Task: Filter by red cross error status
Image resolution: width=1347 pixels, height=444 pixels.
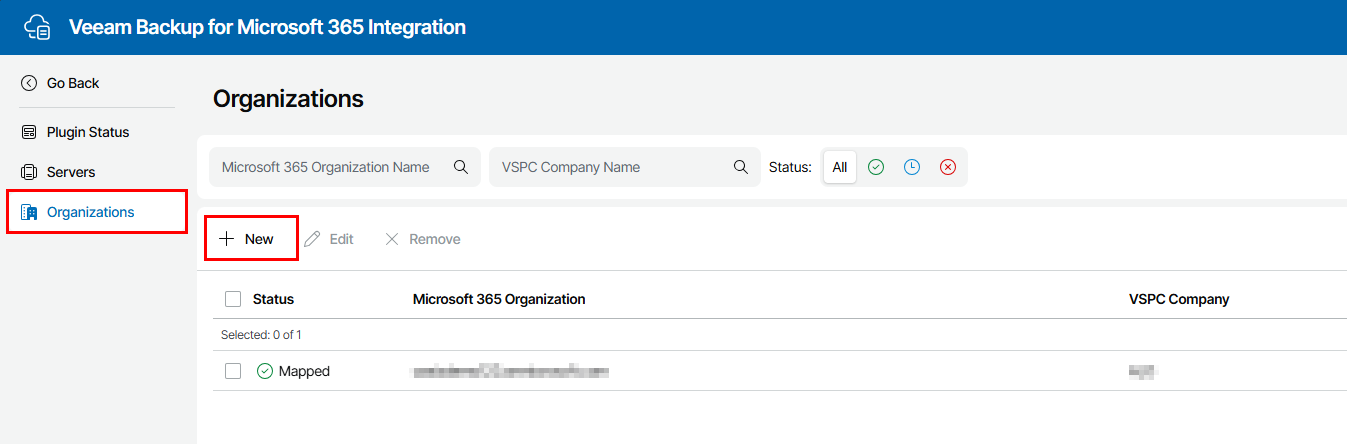Action: [x=948, y=167]
